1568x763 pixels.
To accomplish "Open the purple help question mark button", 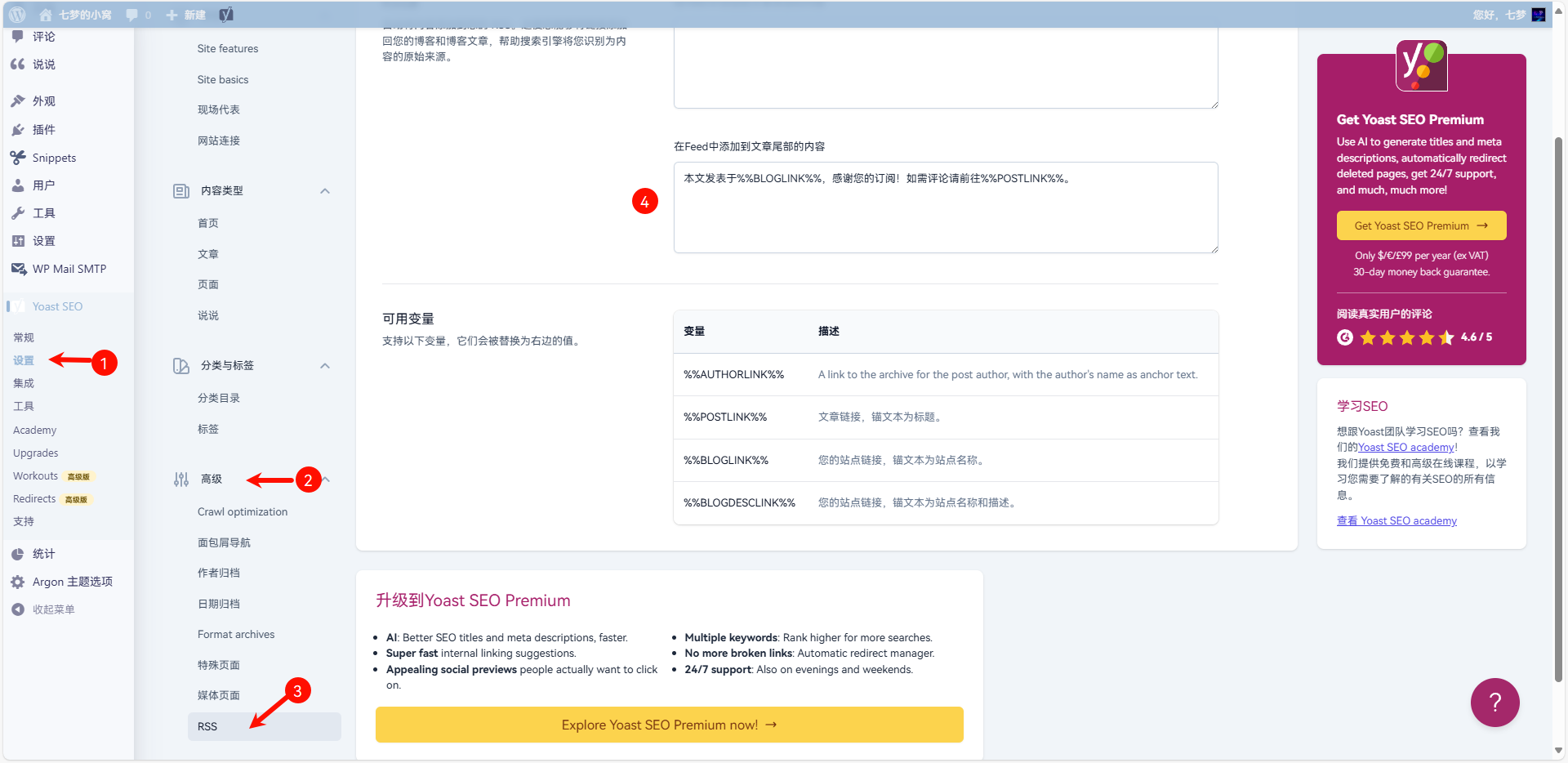I will [1494, 703].
